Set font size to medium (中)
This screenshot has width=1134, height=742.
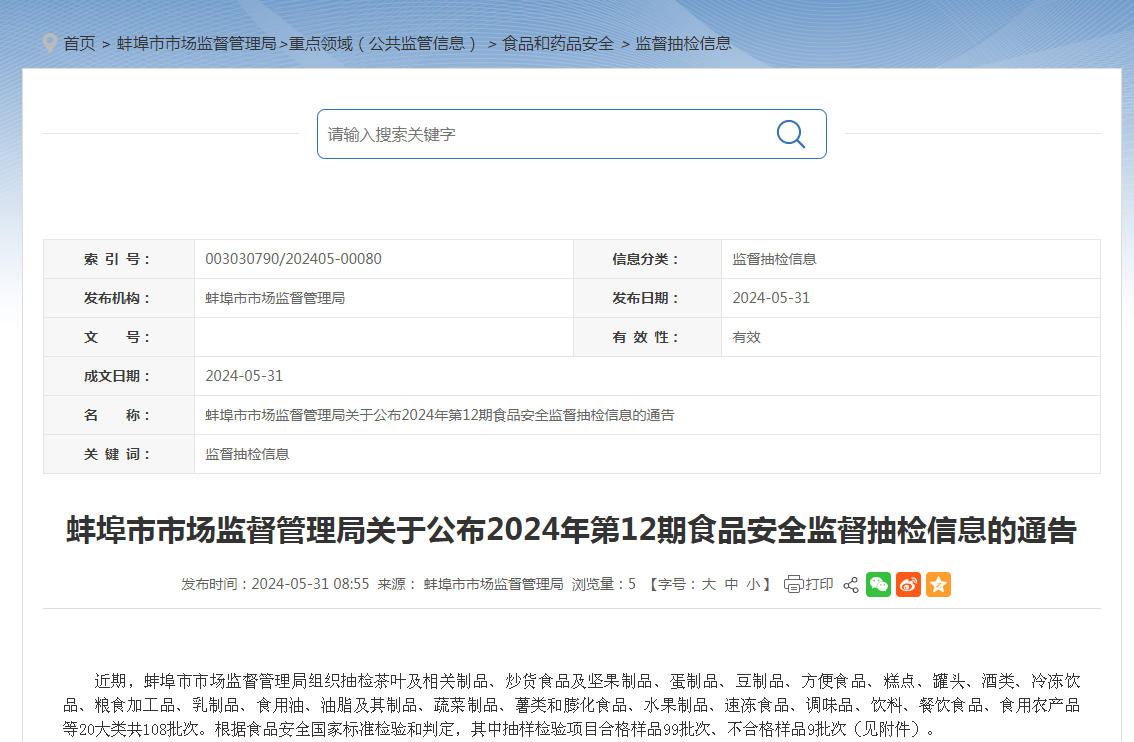coord(731,585)
